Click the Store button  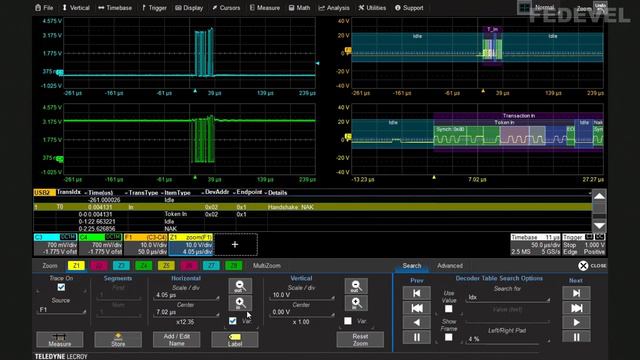point(118,340)
